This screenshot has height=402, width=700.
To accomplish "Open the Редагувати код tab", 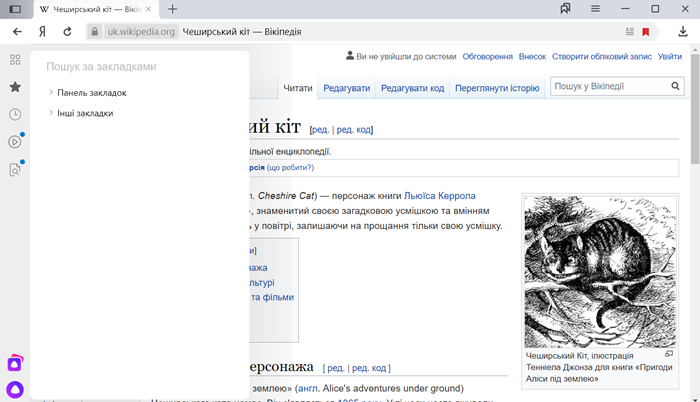I will click(x=412, y=88).
